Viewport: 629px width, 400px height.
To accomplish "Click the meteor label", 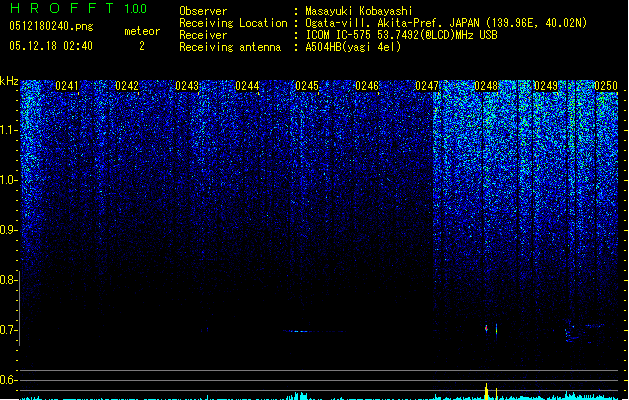I will [142, 31].
